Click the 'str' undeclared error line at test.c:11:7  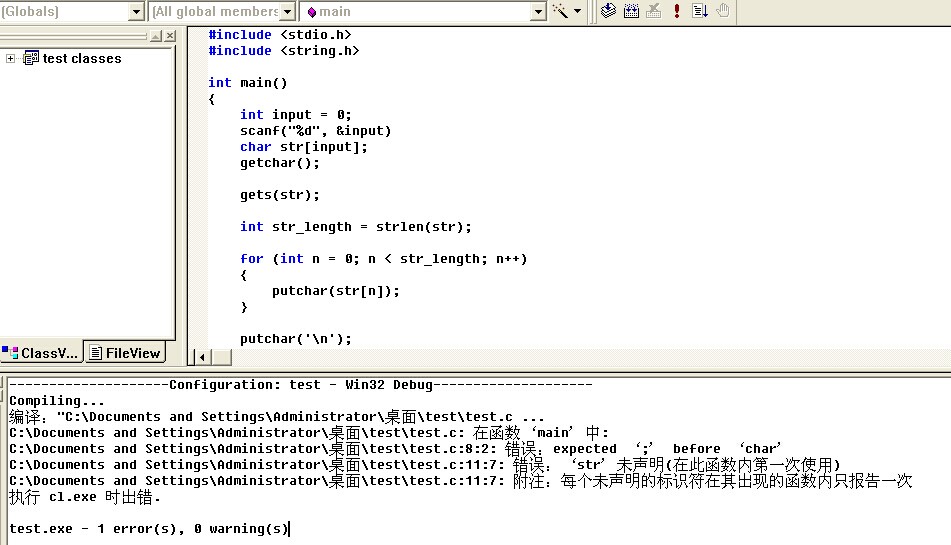(x=425, y=465)
